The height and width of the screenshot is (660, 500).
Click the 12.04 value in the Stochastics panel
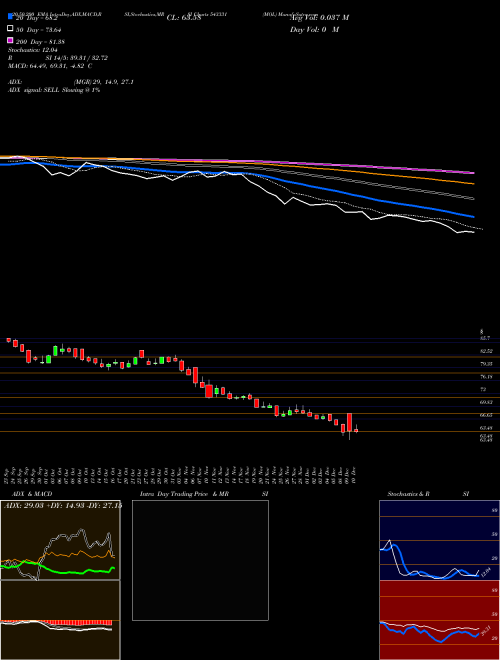(487, 572)
